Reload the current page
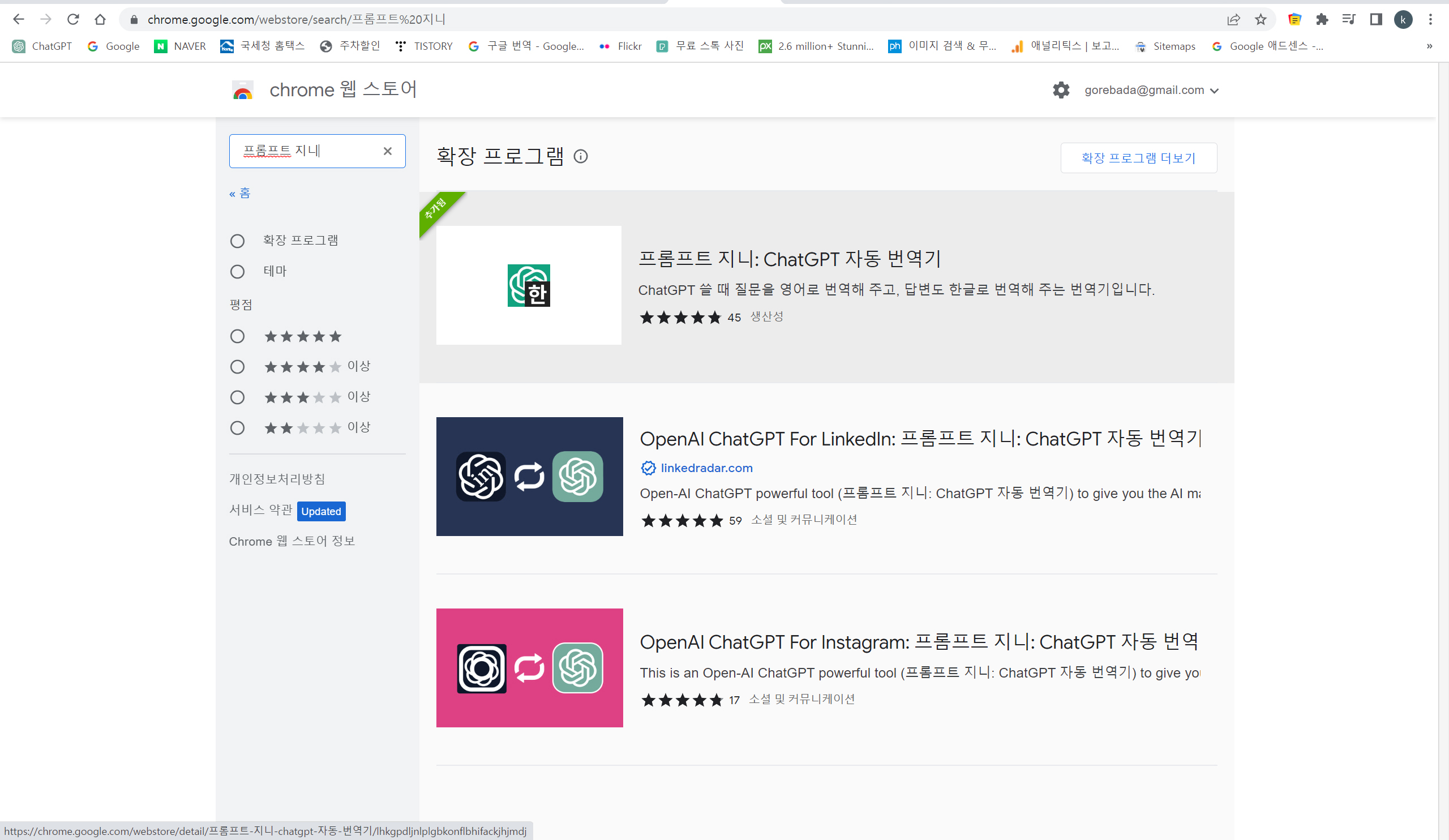This screenshot has height=840, width=1449. [73, 20]
